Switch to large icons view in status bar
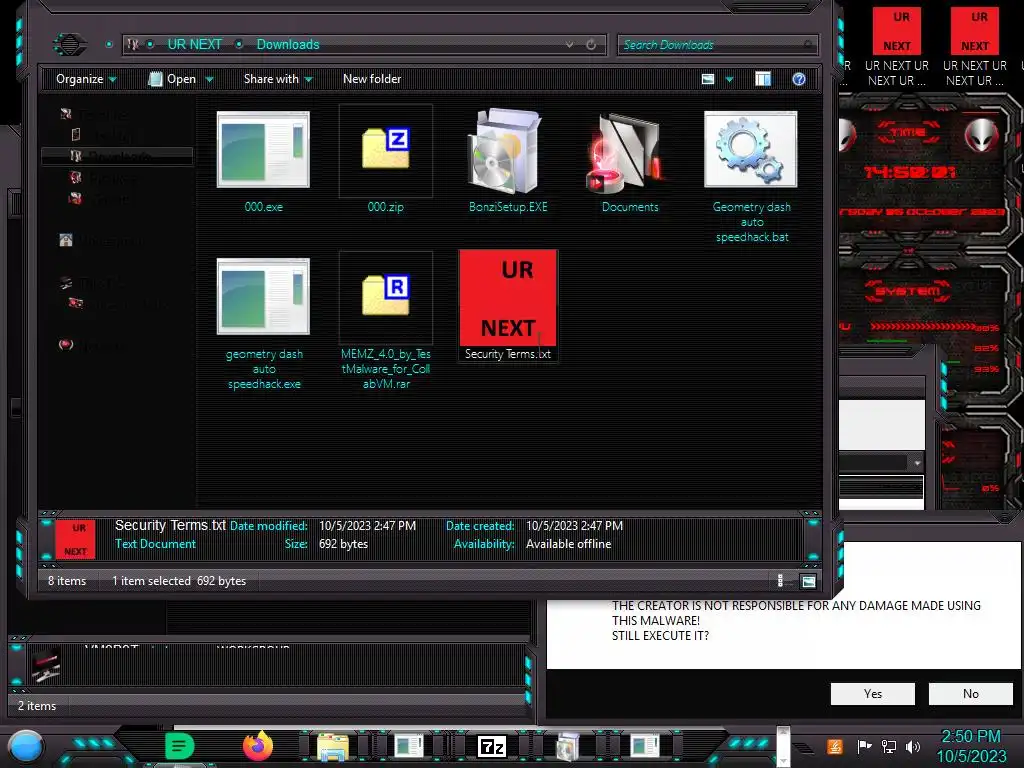The image size is (1024, 768). pyautogui.click(x=808, y=581)
